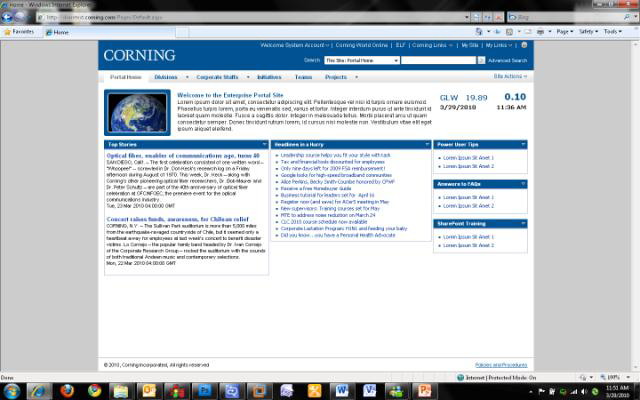Open the Corning World Online link
Viewport: 640px width, 400px height.
(x=362, y=45)
